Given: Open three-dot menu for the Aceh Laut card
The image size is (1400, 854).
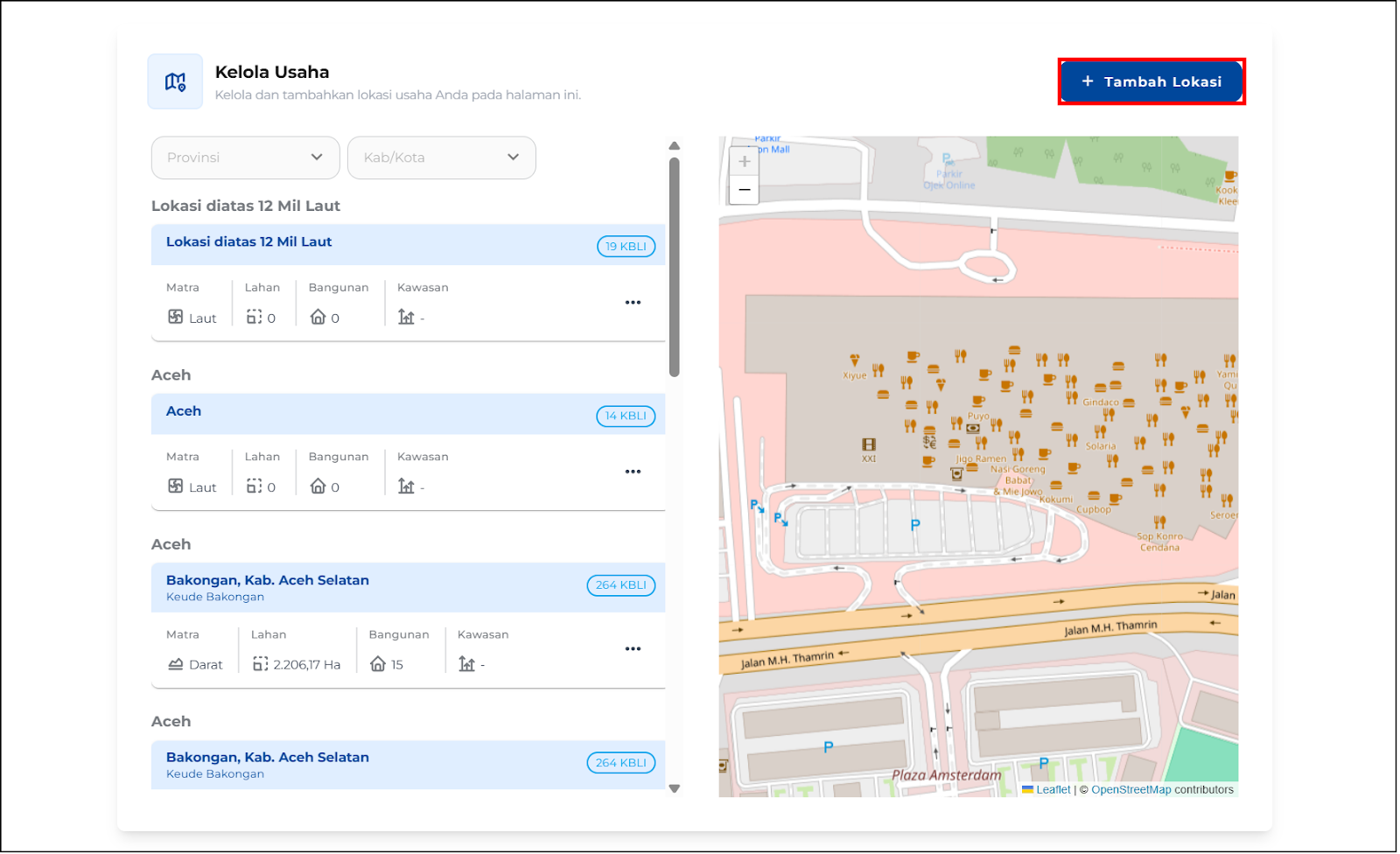Looking at the screenshot, I should point(633,472).
